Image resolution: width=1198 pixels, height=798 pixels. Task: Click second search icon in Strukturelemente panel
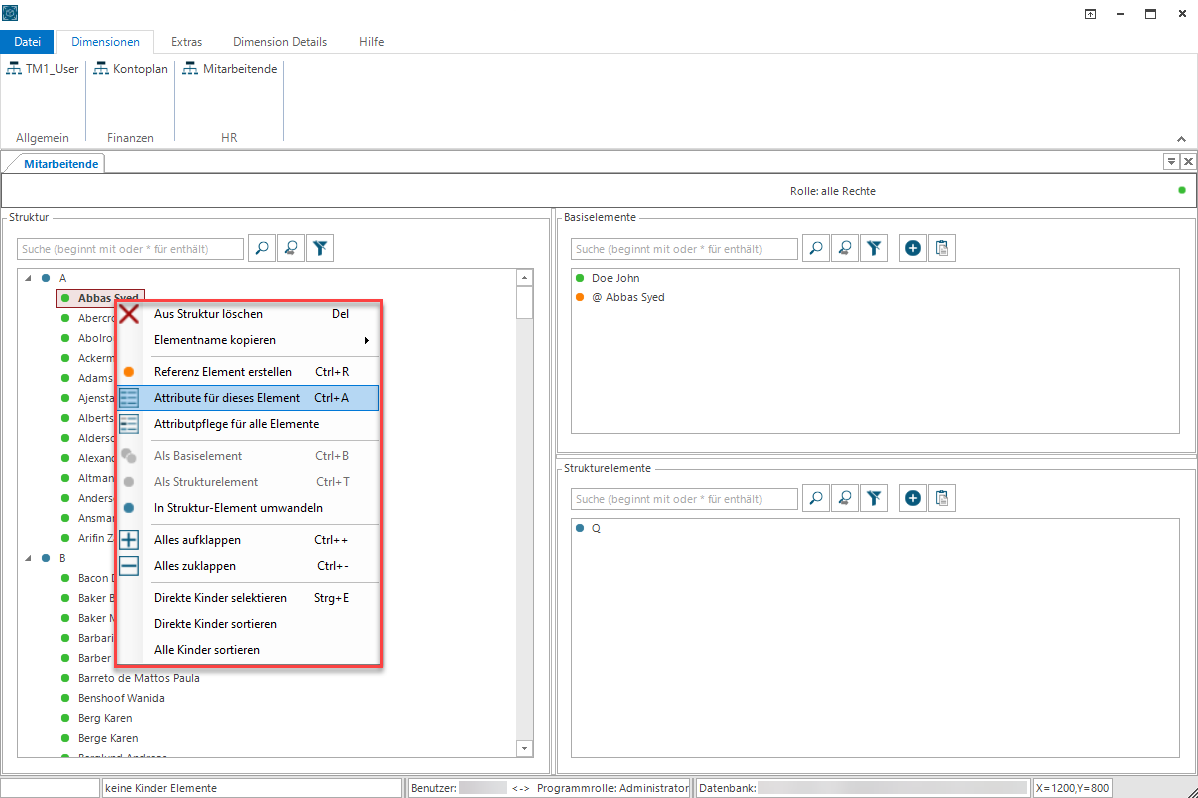845,498
